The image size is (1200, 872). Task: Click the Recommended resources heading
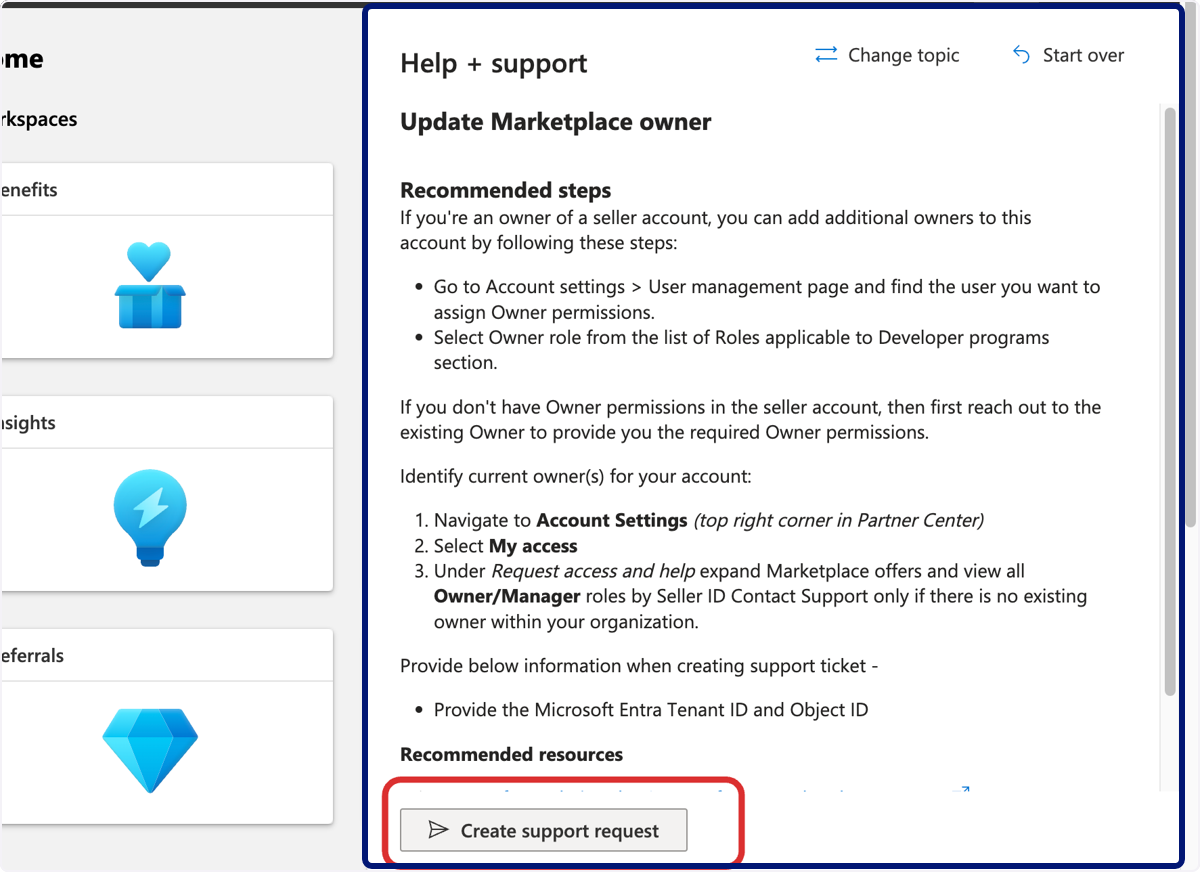[512, 754]
